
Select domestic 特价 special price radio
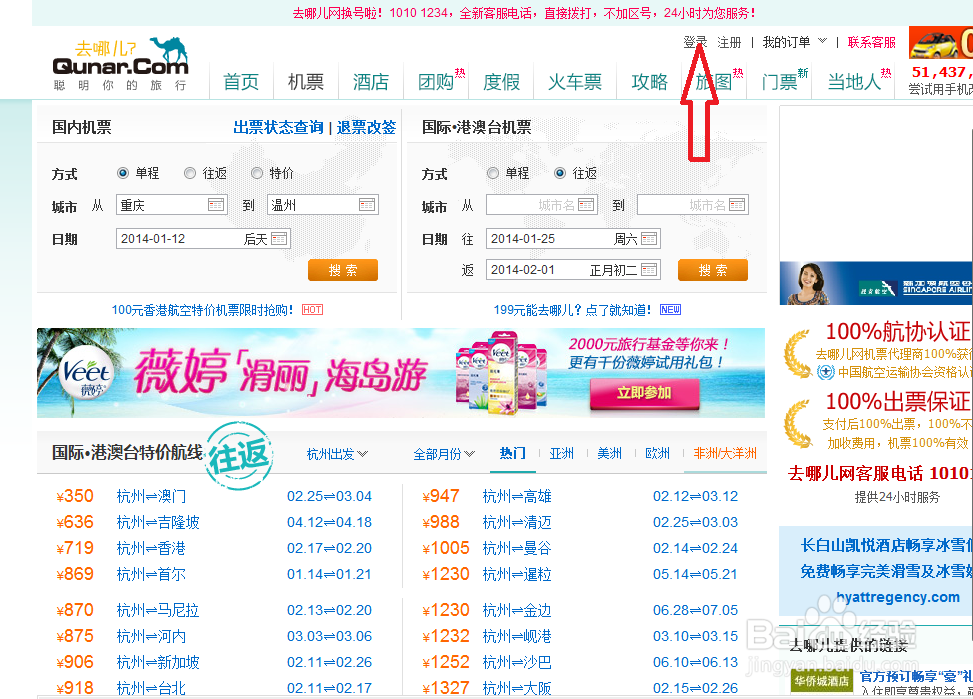tap(257, 173)
